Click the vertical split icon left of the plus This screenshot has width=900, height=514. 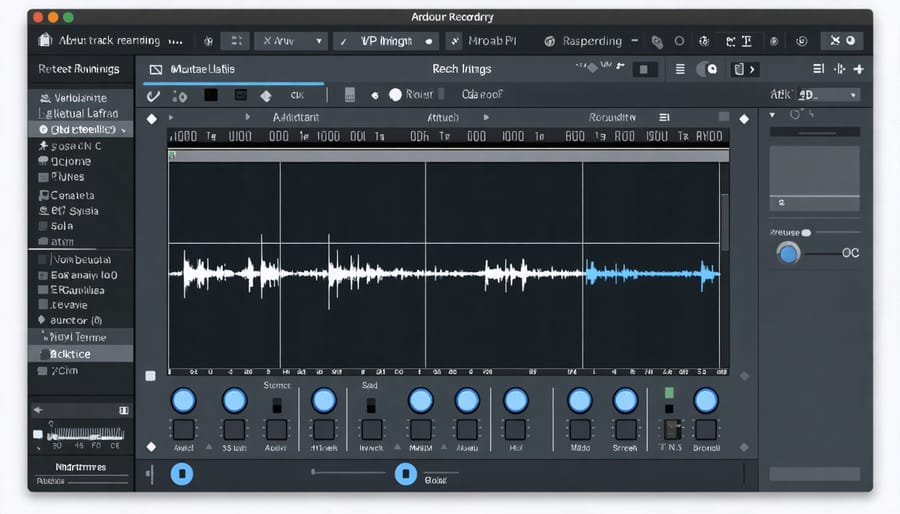(840, 69)
